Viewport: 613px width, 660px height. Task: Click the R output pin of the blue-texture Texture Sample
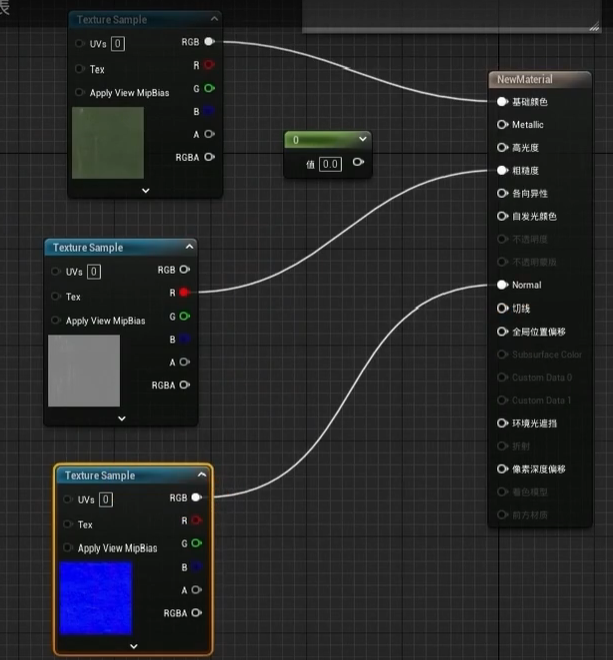pos(197,520)
